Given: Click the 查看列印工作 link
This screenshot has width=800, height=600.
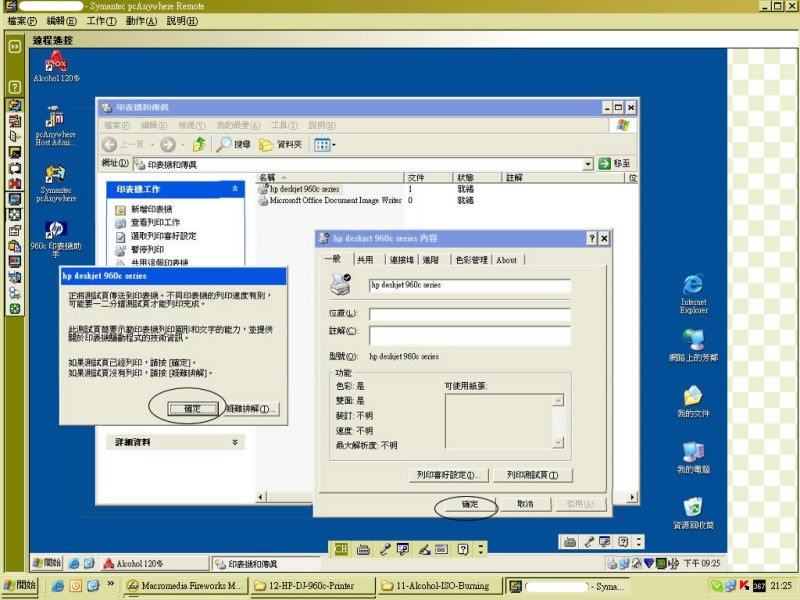Looking at the screenshot, I should tap(155, 222).
